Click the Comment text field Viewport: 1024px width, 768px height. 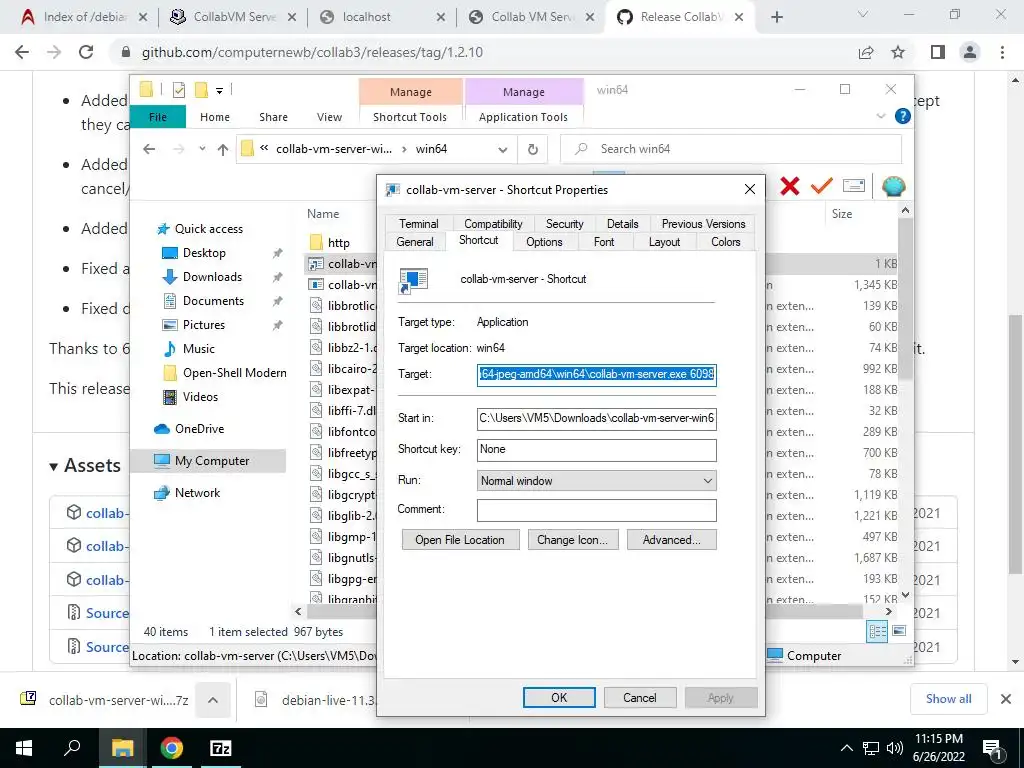click(596, 510)
